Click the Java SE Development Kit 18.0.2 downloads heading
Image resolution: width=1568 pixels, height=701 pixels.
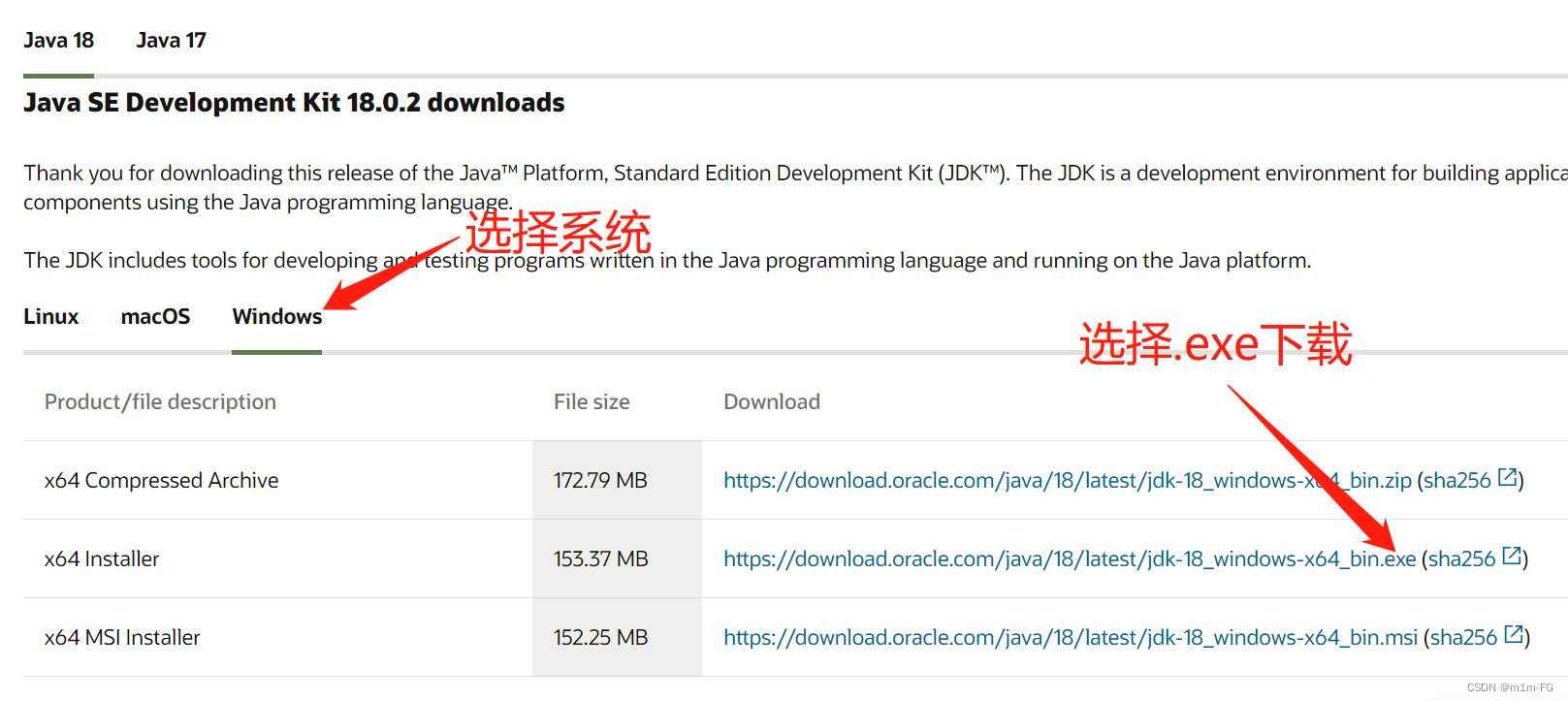294,103
